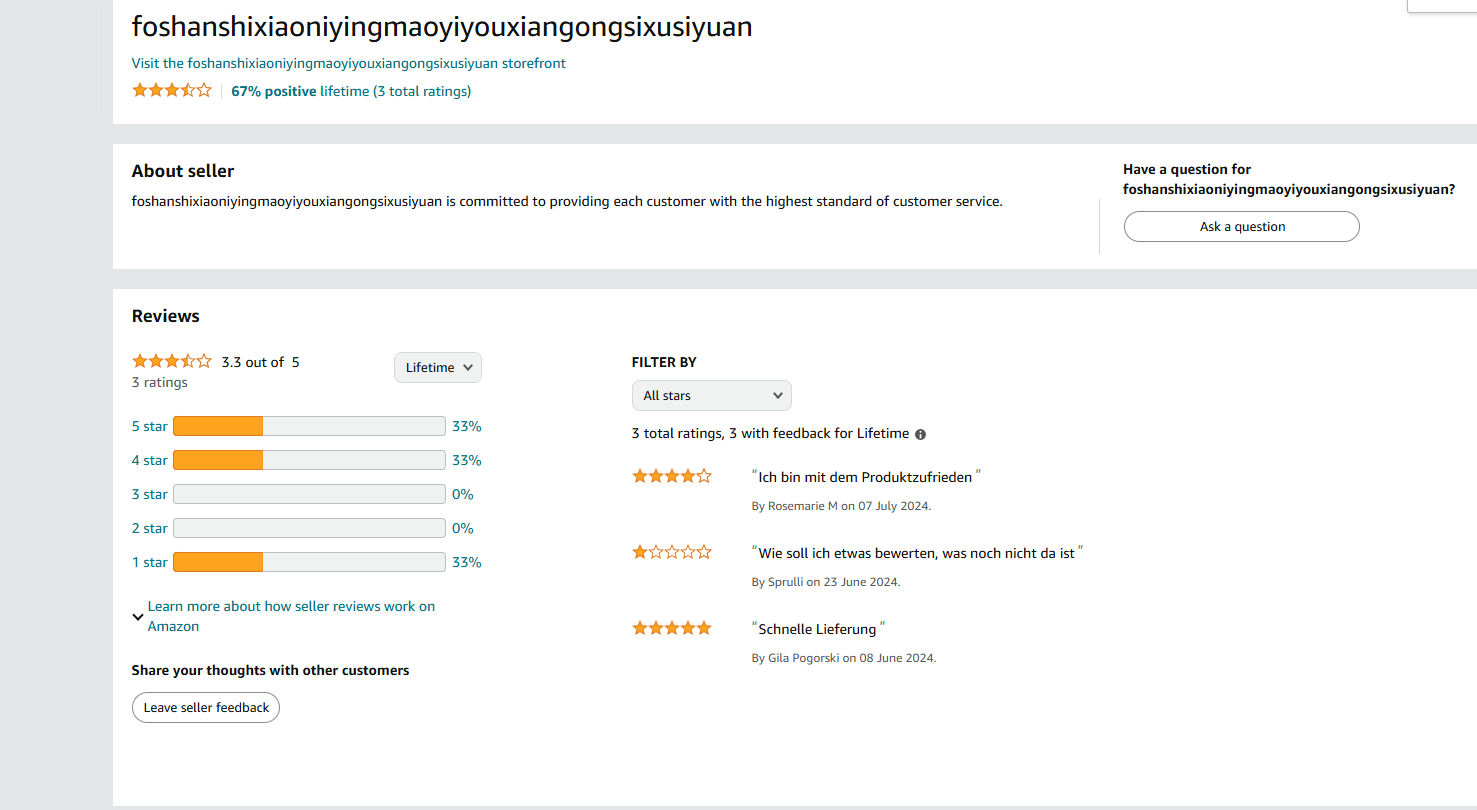Viewport: 1477px width, 810px height.
Task: Open the All stars filter dropdown
Action: (x=712, y=396)
